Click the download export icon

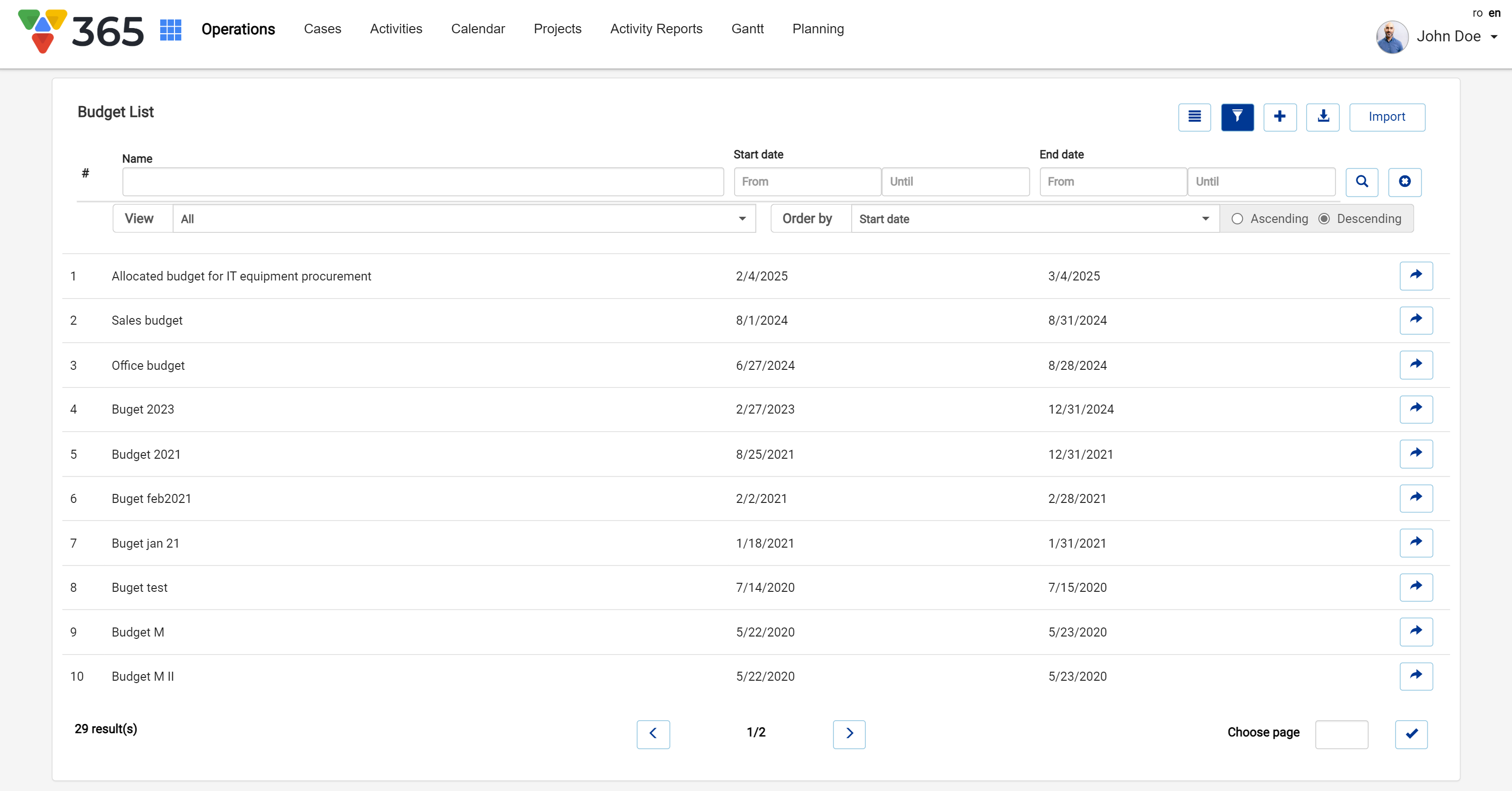click(1322, 117)
